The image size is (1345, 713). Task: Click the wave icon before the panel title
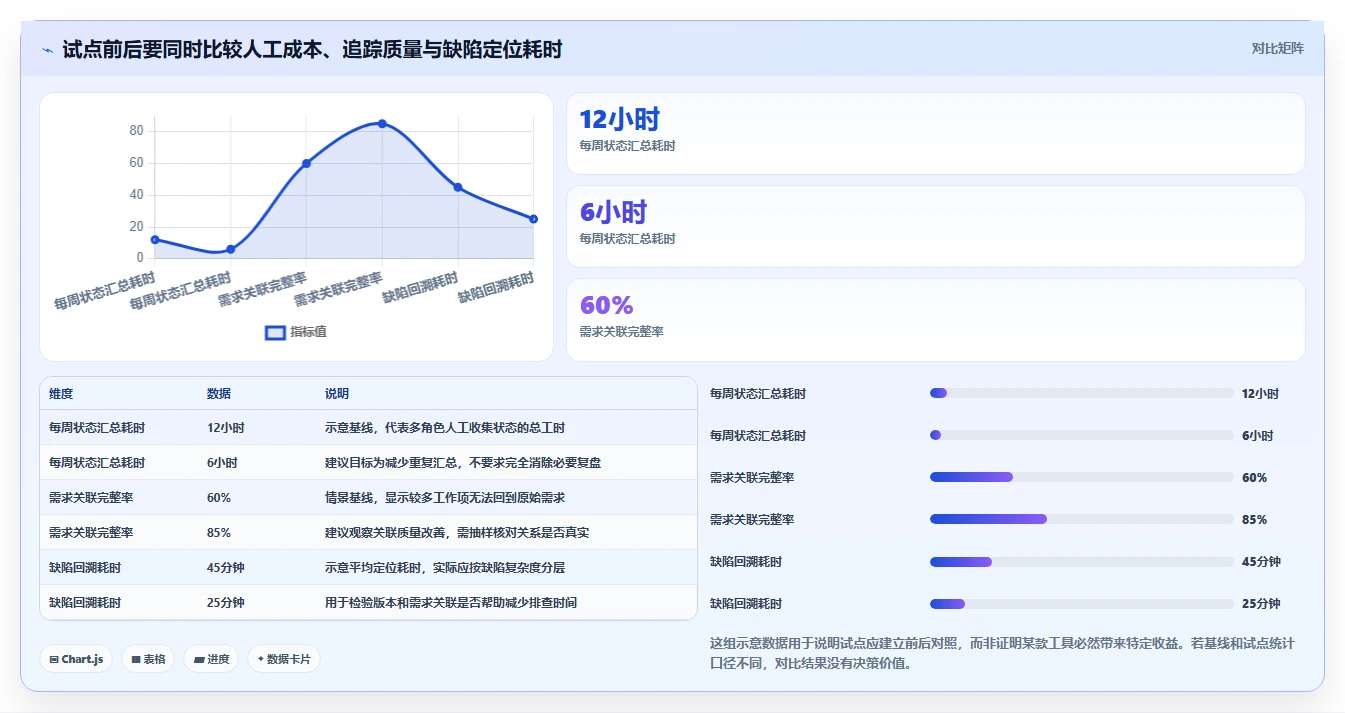pyautogui.click(x=48, y=49)
